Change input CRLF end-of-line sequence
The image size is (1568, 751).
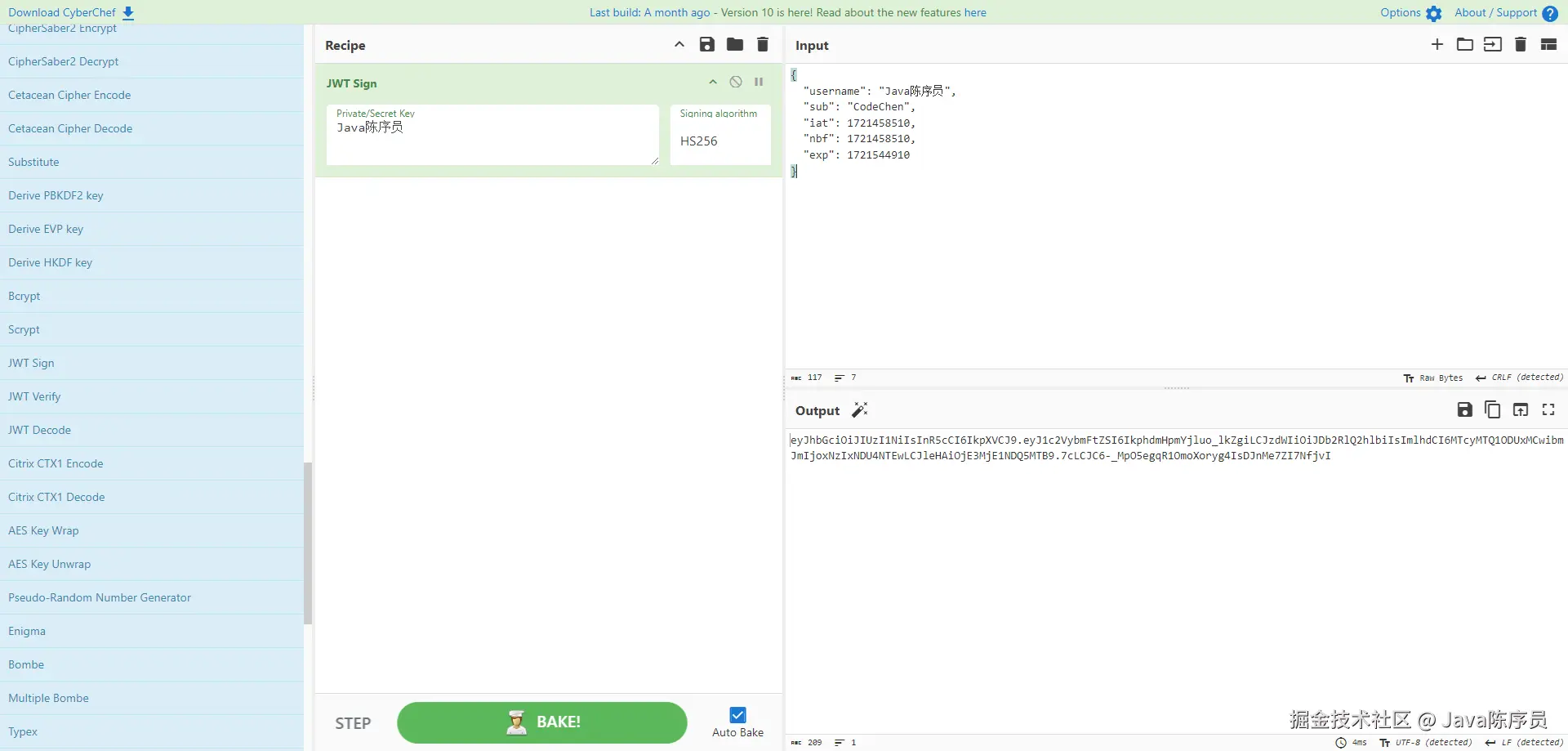coord(1519,378)
